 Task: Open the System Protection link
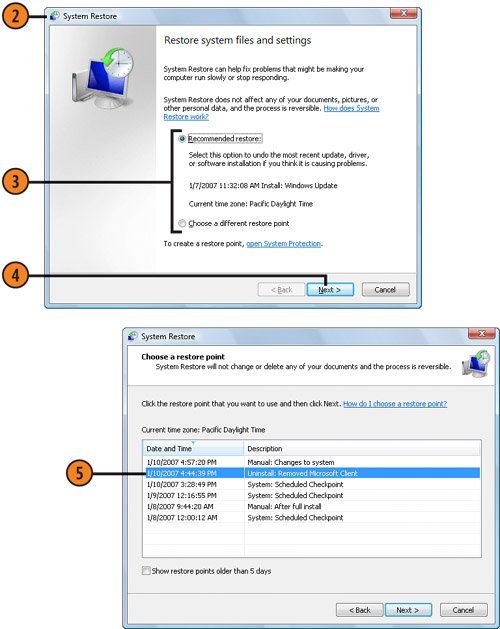(283, 244)
